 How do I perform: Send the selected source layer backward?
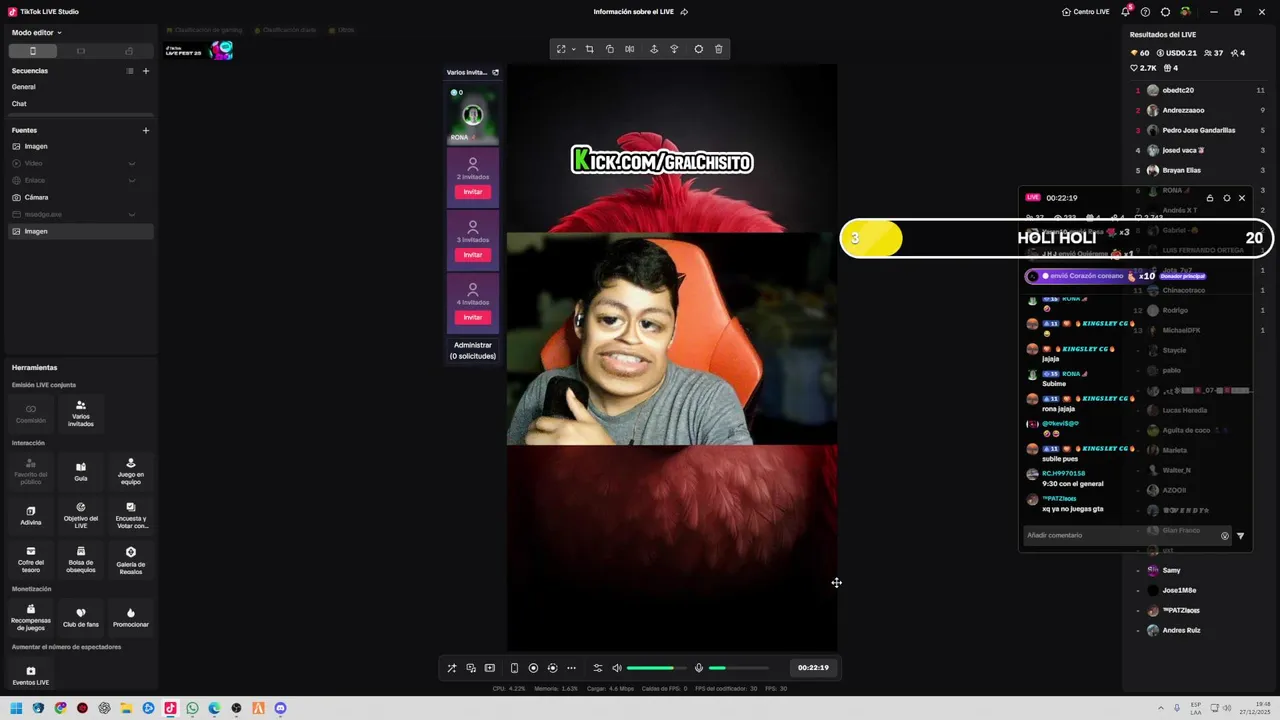[674, 49]
